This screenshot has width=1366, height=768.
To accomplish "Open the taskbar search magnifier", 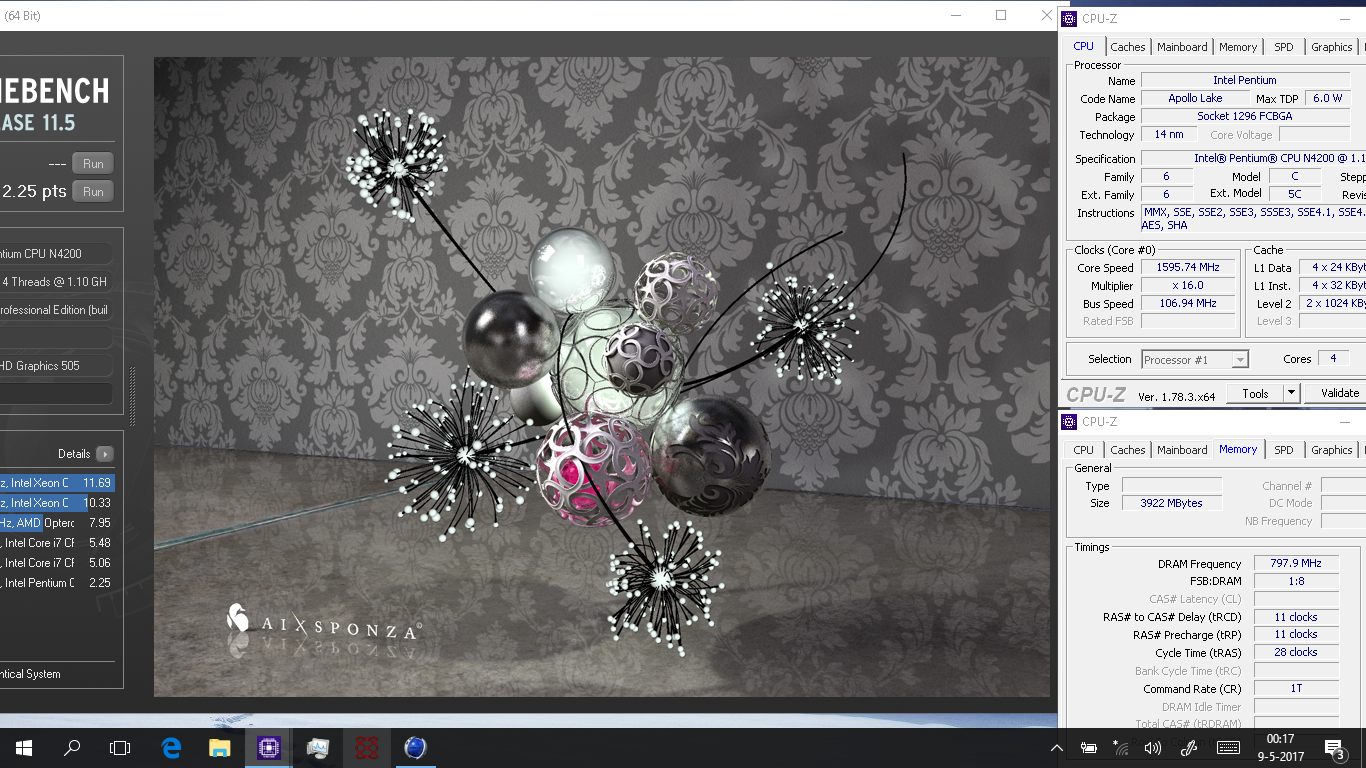I will pyautogui.click(x=72, y=747).
